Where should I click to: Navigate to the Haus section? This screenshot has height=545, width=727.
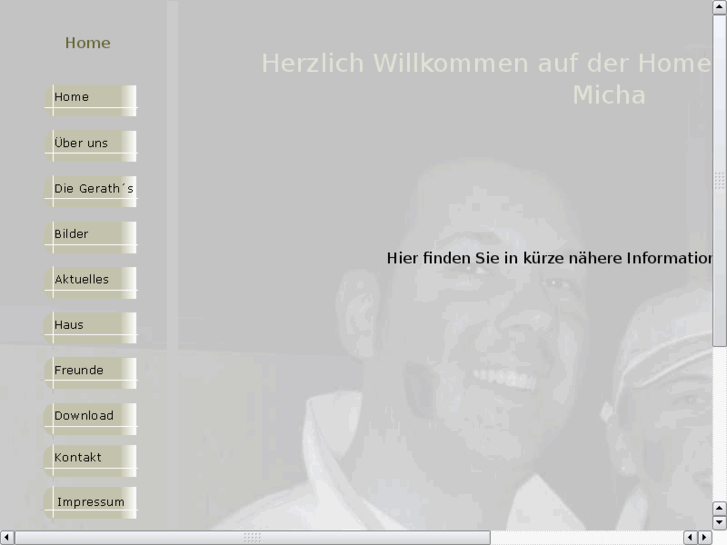click(90, 328)
